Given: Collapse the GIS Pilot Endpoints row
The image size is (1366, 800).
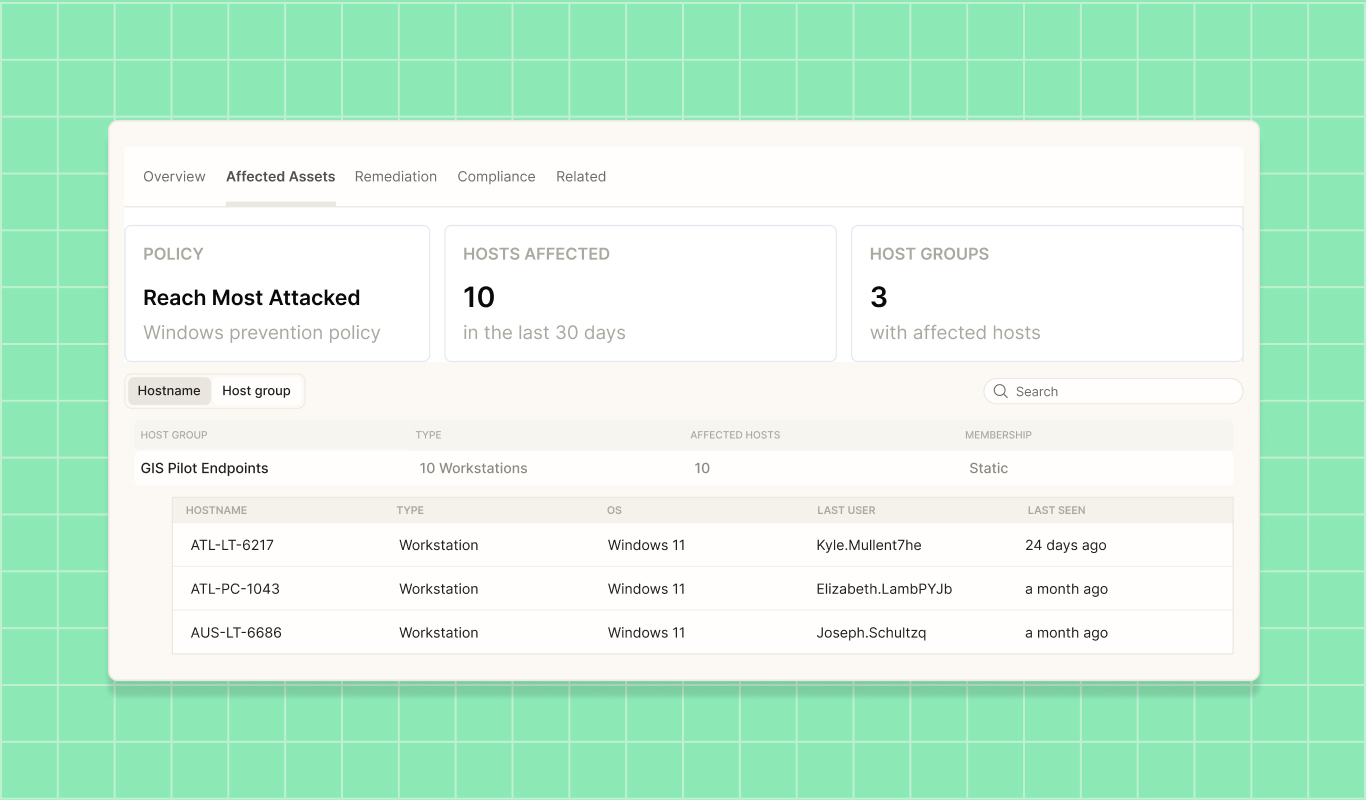Looking at the screenshot, I should tap(684, 468).
